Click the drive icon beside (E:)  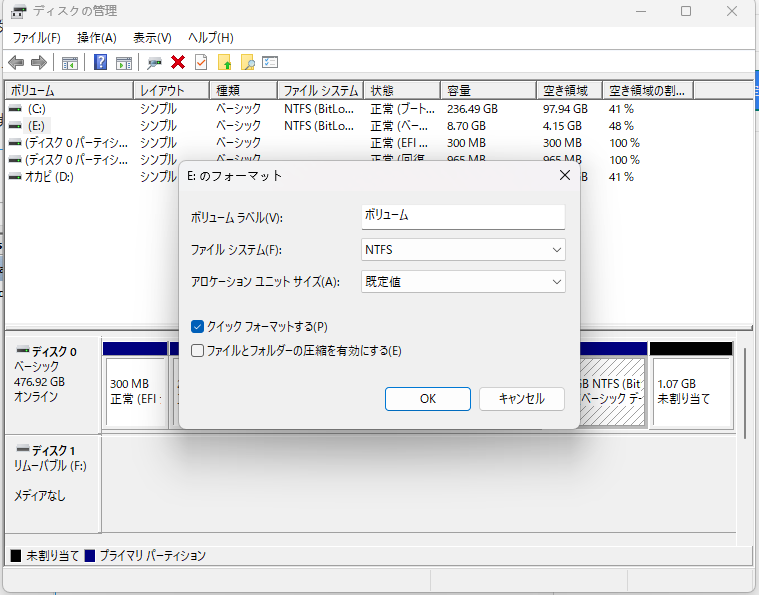click(x=15, y=126)
